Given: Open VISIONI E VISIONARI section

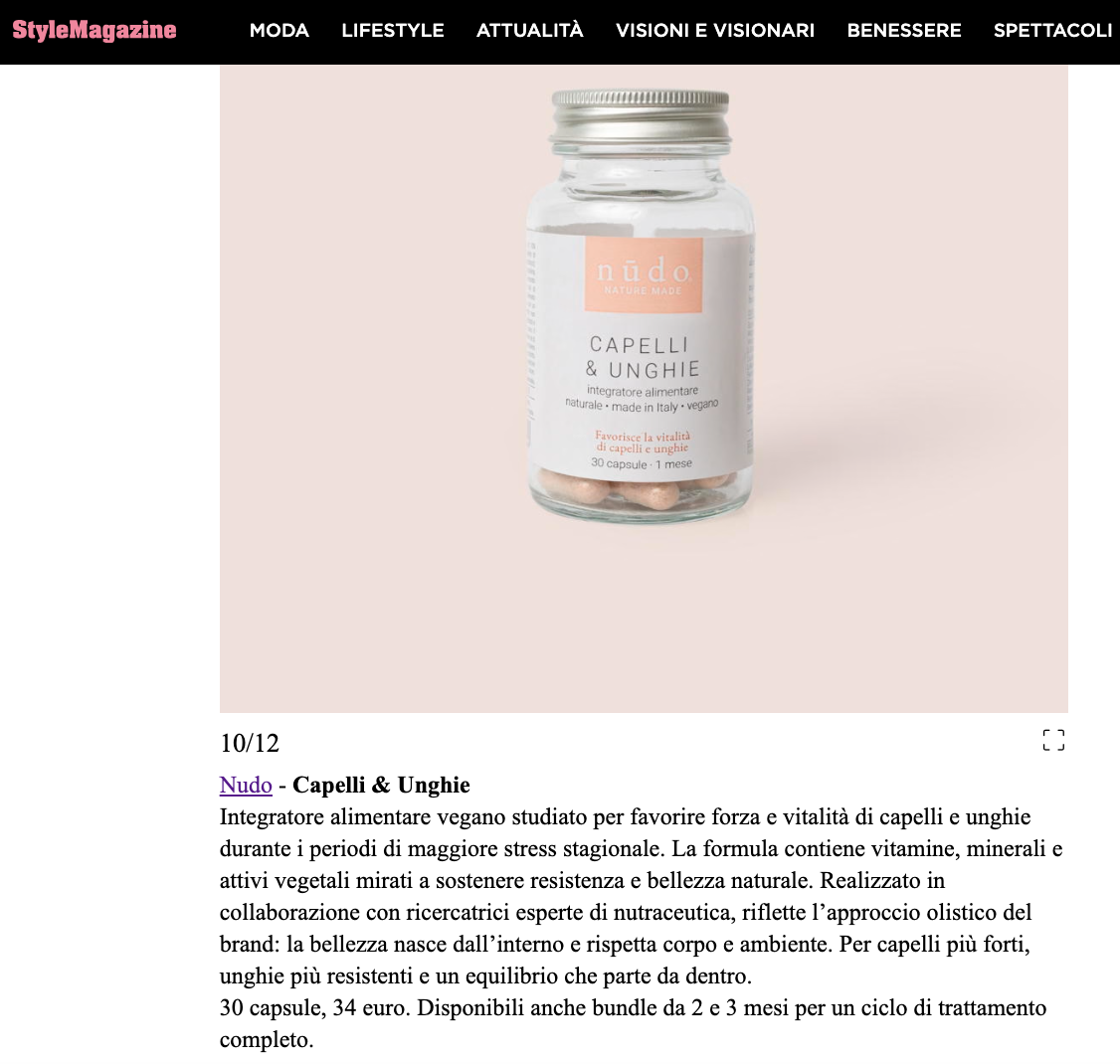Looking at the screenshot, I should tap(715, 31).
